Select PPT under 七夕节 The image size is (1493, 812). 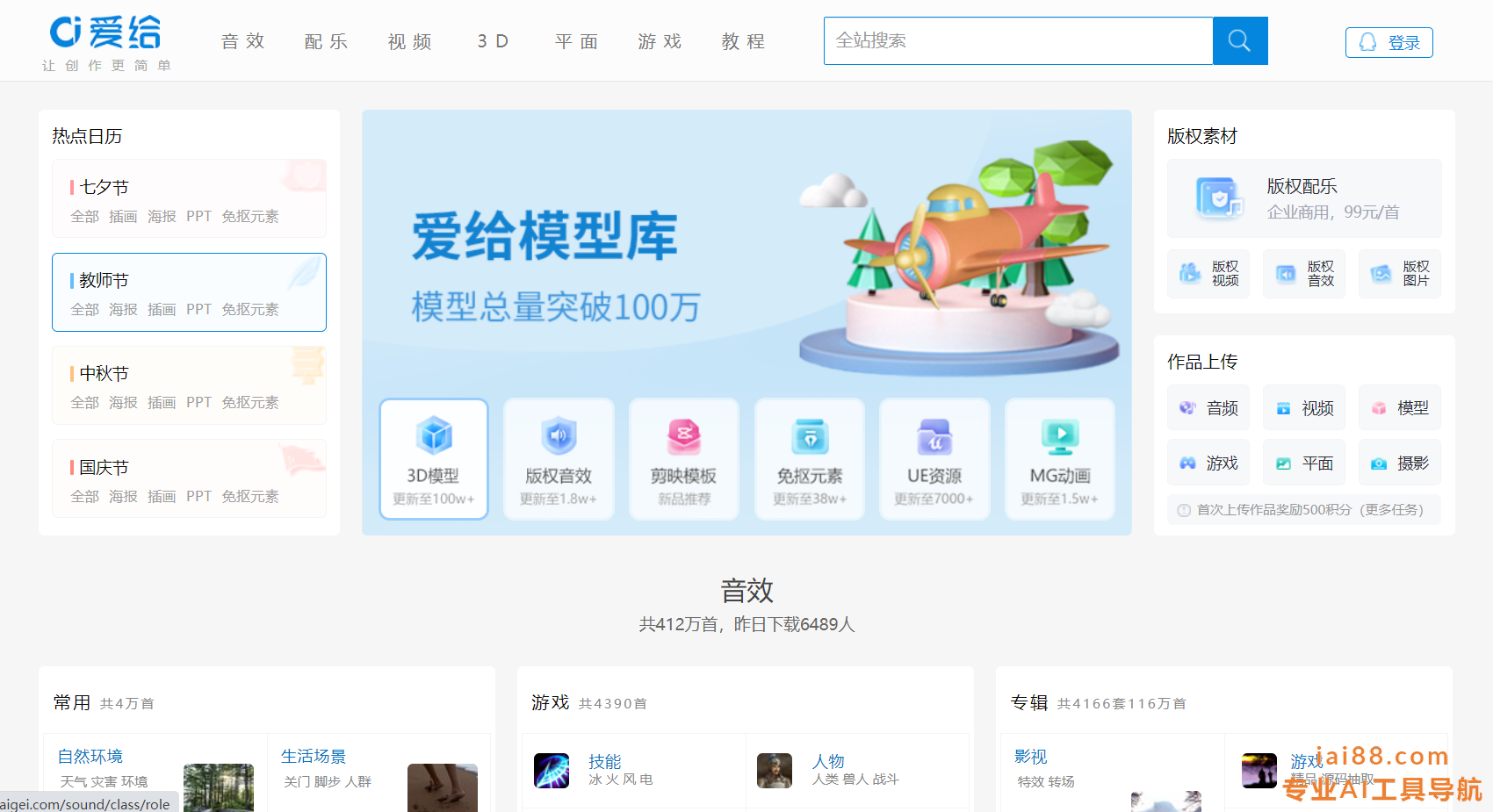198,216
